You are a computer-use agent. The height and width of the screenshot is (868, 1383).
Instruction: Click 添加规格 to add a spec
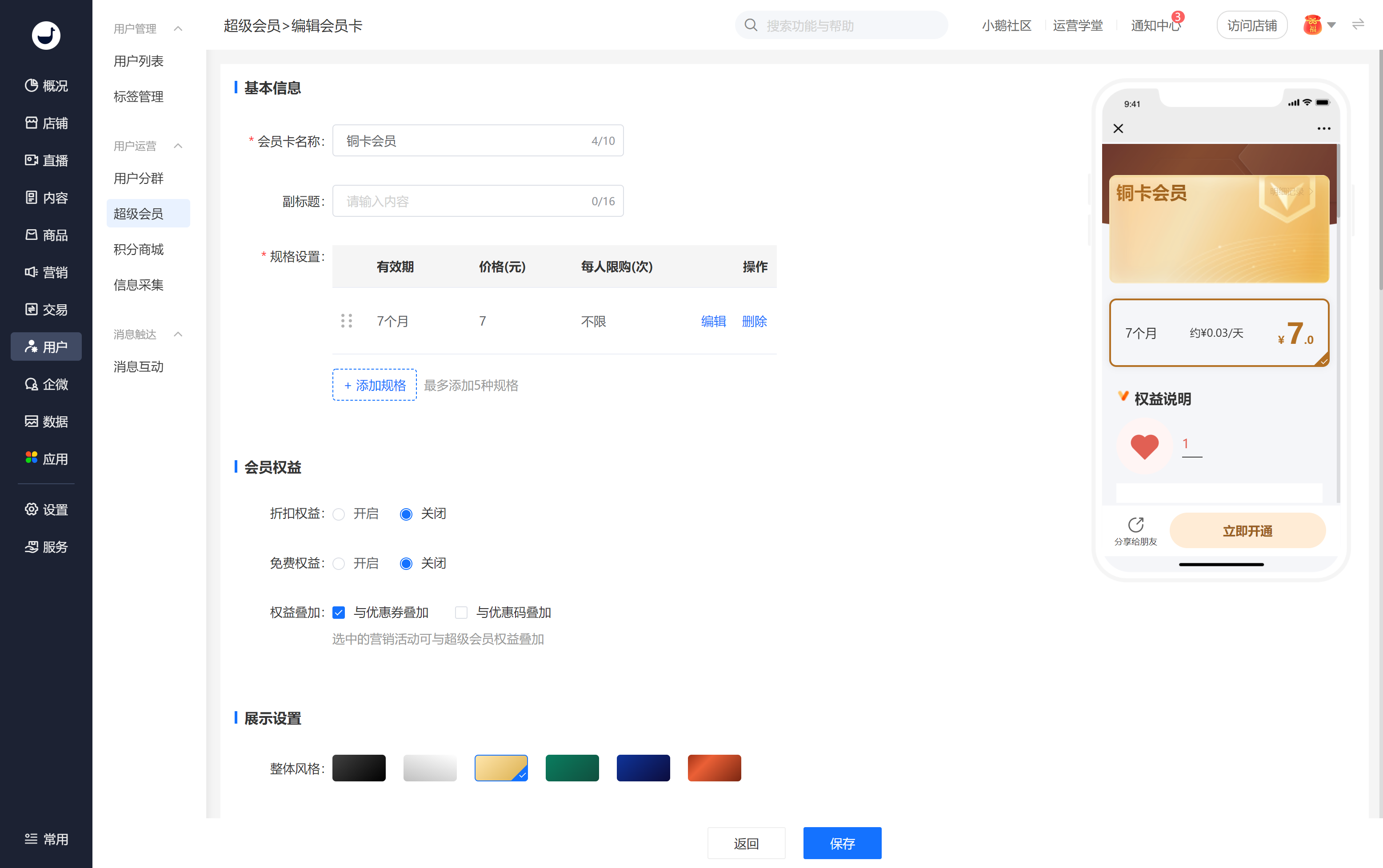coord(375,385)
